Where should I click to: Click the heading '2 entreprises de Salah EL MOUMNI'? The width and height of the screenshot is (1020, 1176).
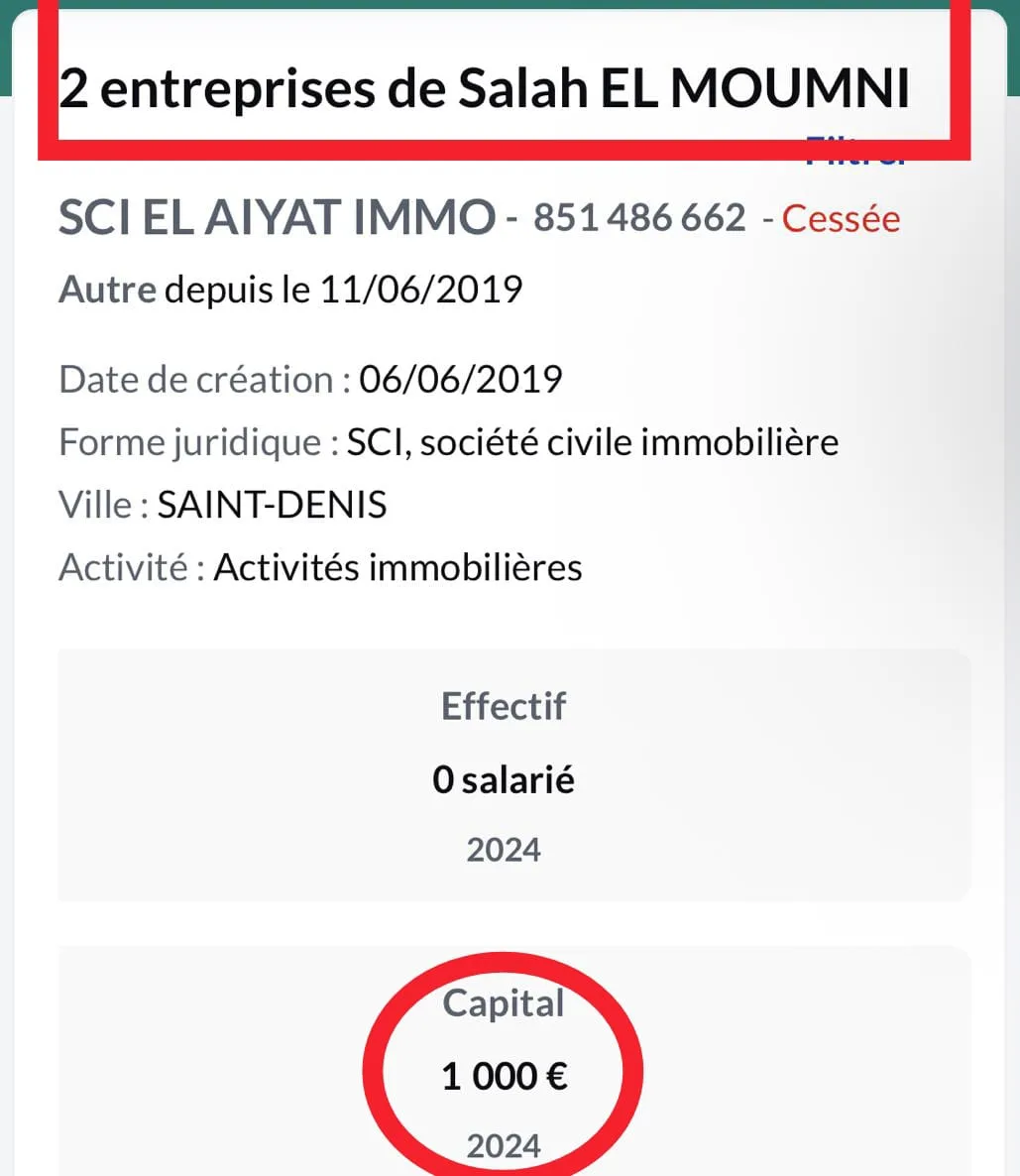pyautogui.click(x=484, y=89)
